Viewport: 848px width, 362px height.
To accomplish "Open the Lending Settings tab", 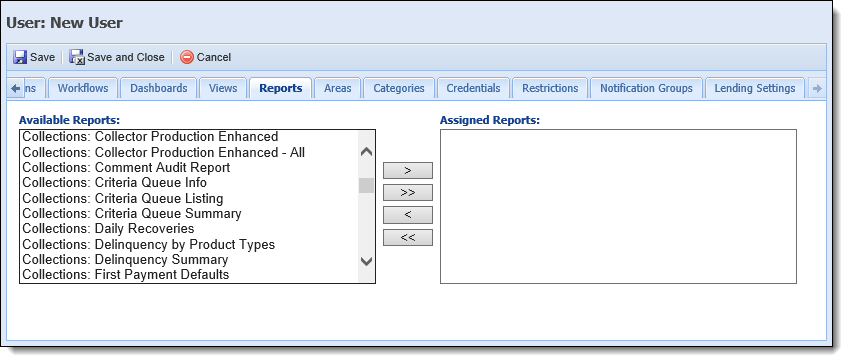I will click(754, 88).
